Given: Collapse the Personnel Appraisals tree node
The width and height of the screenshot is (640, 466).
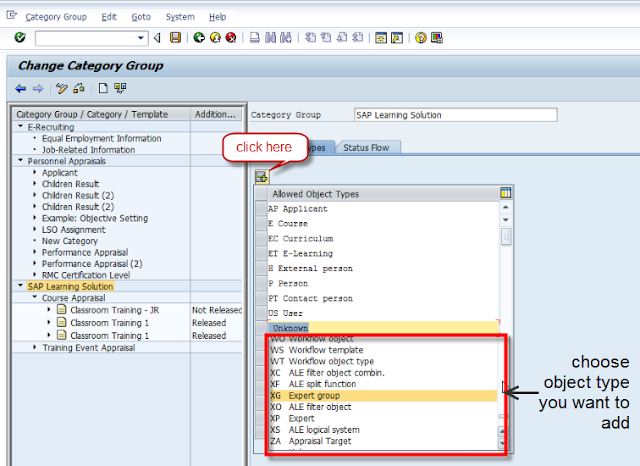Looking at the screenshot, I should tap(20, 161).
